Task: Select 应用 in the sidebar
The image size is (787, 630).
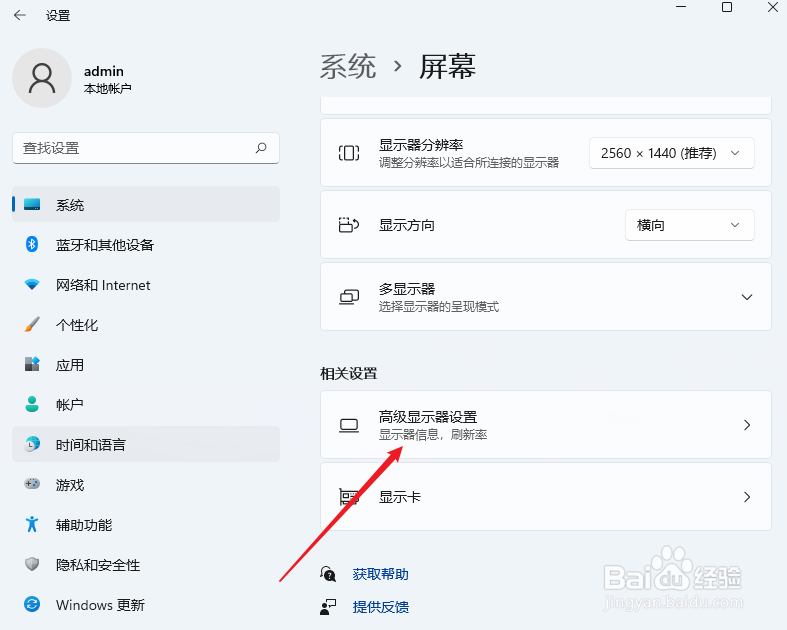Action: pos(146,364)
